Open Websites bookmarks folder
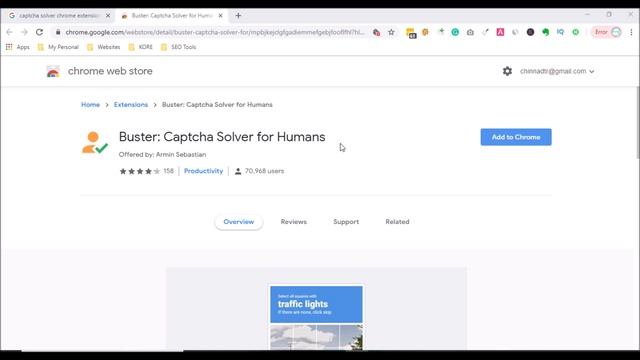The width and height of the screenshot is (640, 360). [104, 47]
